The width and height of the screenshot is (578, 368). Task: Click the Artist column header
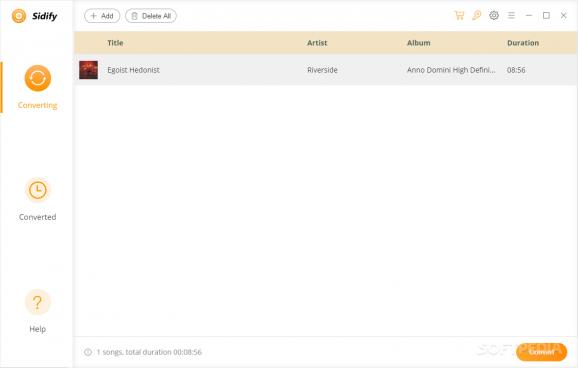coord(317,43)
